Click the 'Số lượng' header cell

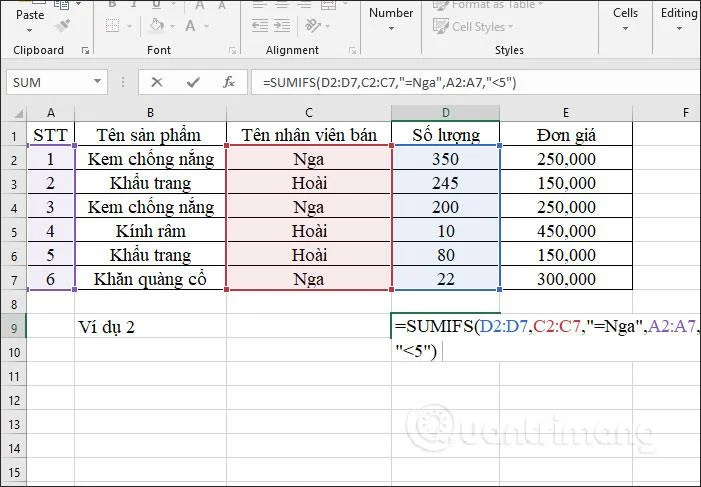click(x=445, y=135)
